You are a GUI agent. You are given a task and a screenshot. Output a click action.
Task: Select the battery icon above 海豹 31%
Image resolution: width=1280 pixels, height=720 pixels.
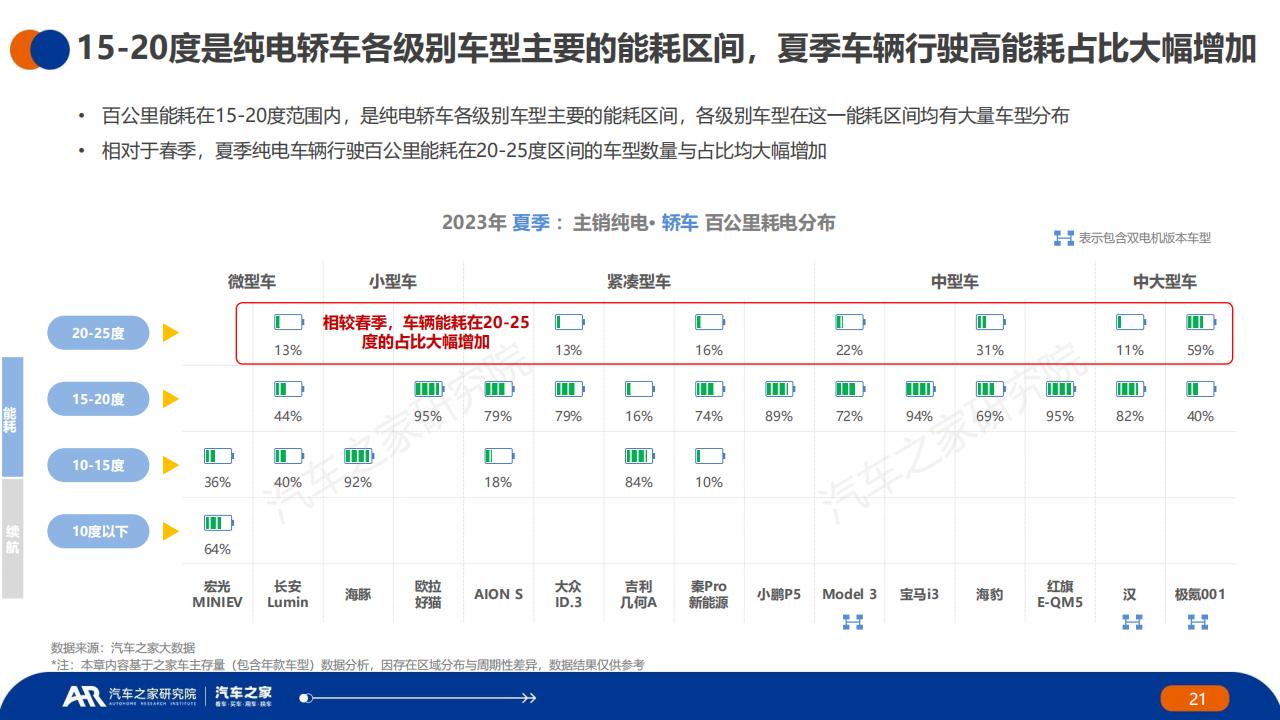(990, 322)
